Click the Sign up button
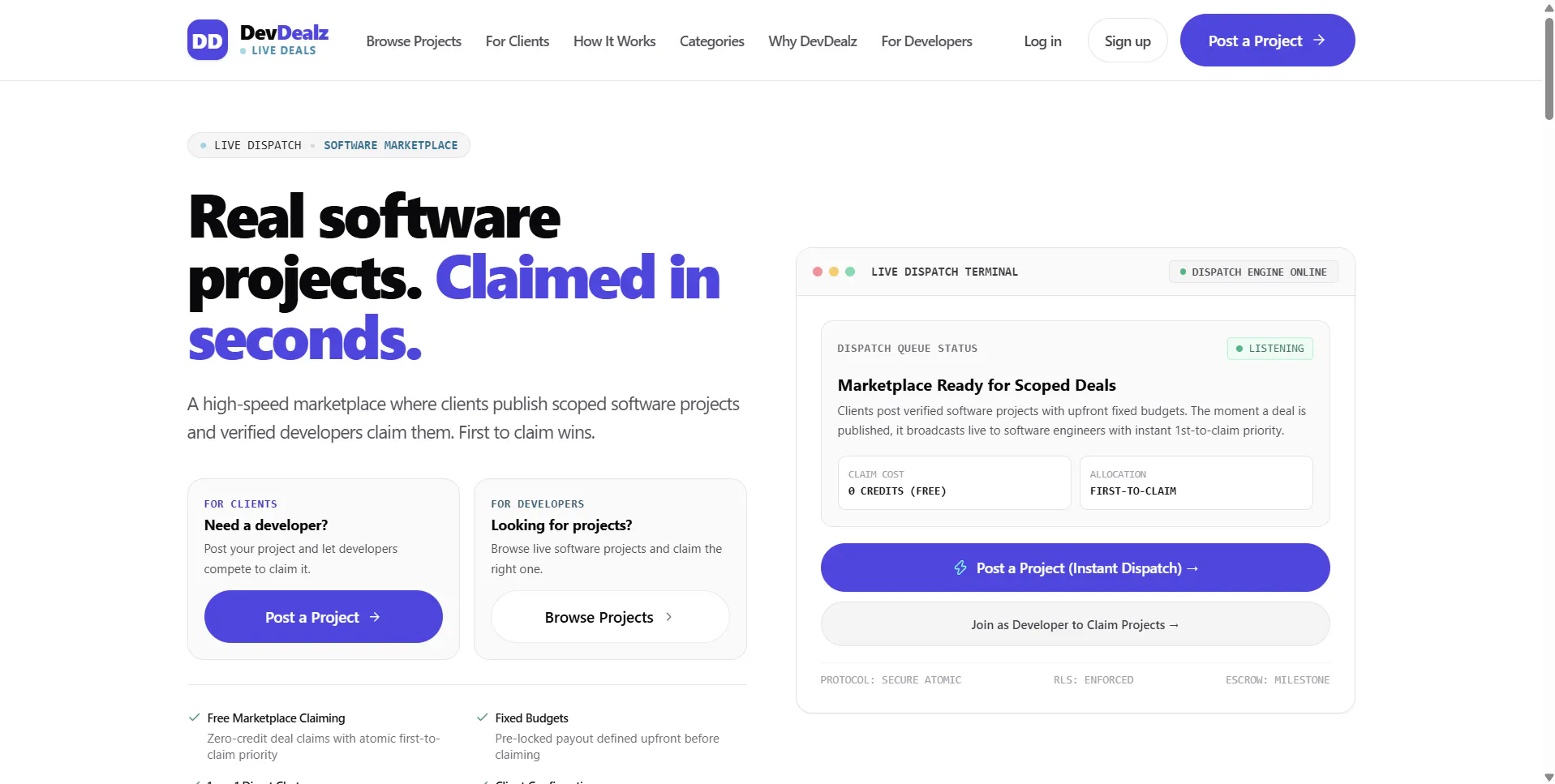This screenshot has height=784, width=1555. [1128, 41]
